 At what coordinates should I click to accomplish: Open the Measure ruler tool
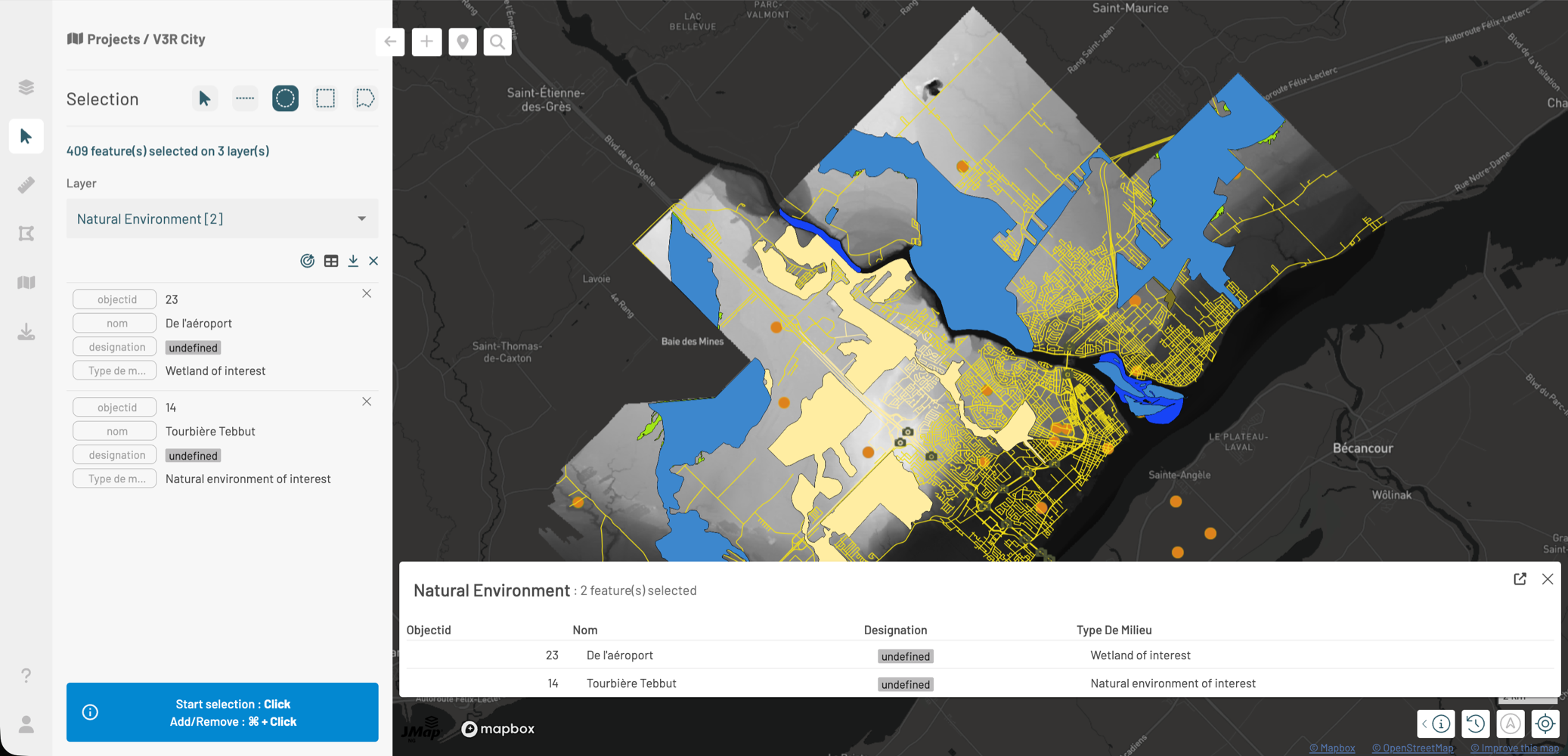click(26, 185)
